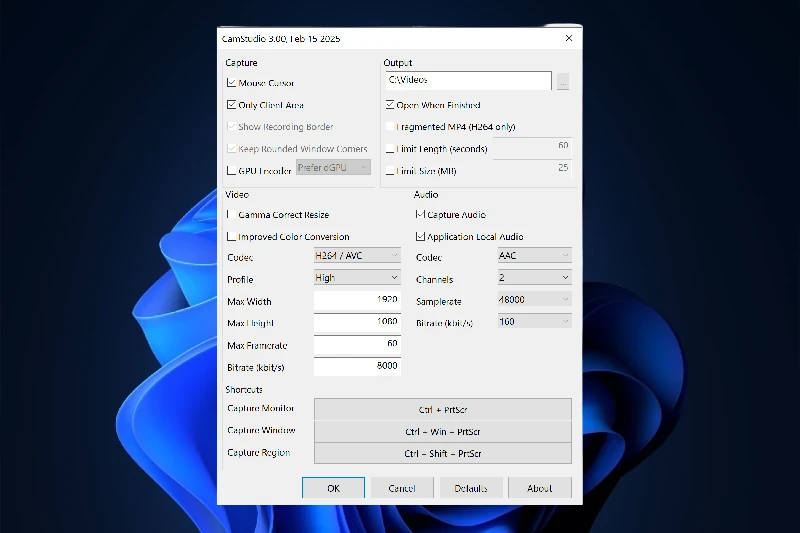Toggle Application Local Audio checkbox
Screen dimensions: 800x533
click(420, 236)
